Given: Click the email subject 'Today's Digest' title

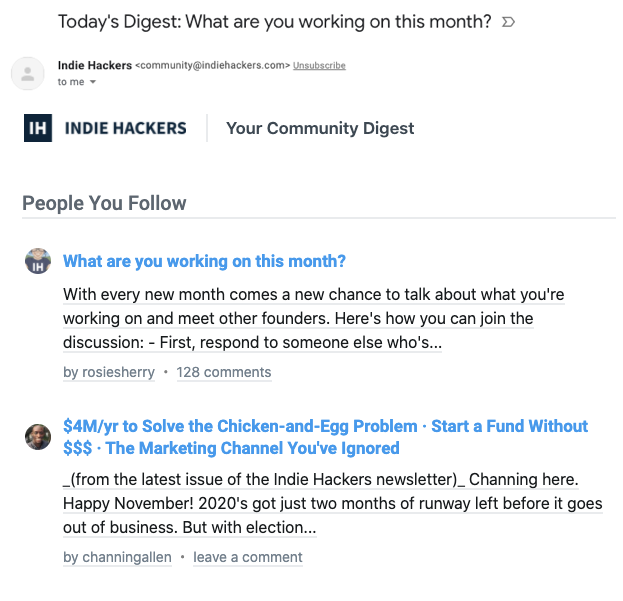Looking at the screenshot, I should (275, 22).
